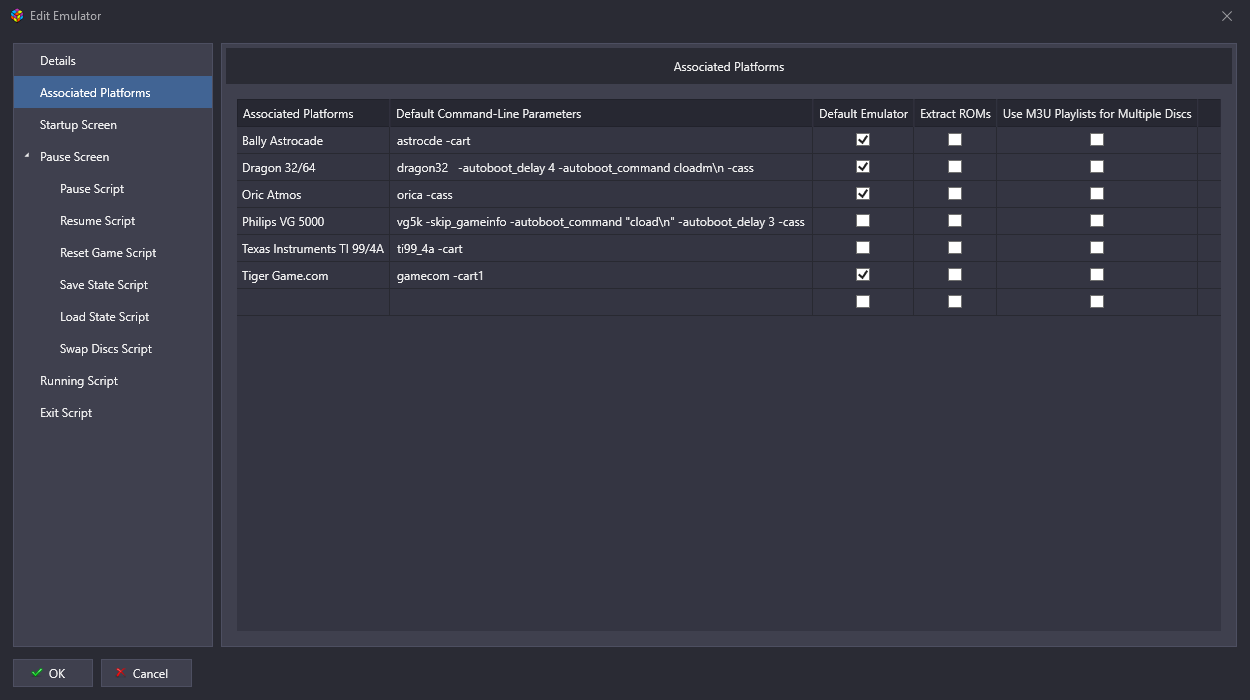Screen dimensions: 1250x700
Task: Click the green checkmark OK button
Action: [53, 673]
